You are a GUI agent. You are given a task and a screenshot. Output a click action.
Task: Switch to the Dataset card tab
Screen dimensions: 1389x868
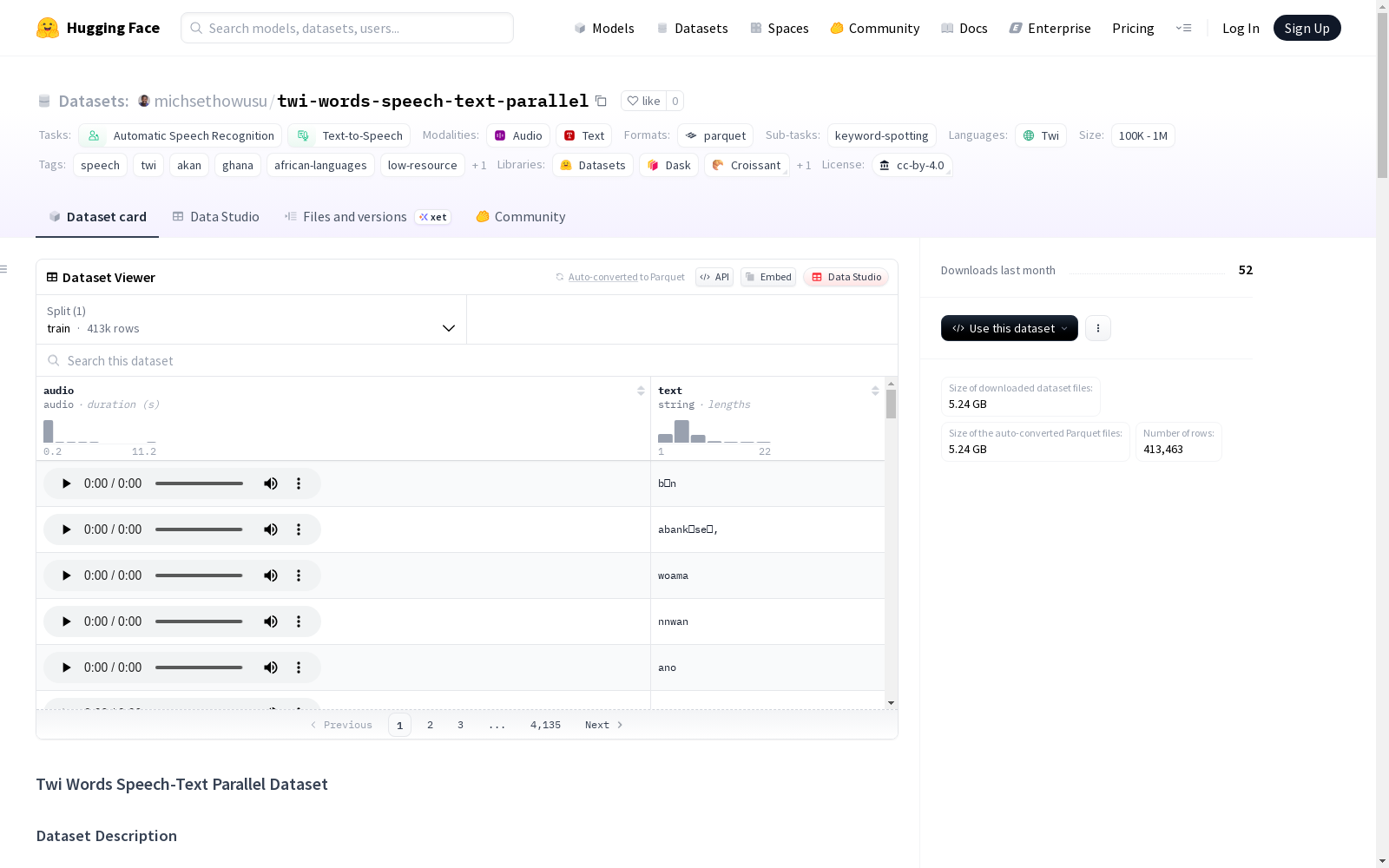97,217
